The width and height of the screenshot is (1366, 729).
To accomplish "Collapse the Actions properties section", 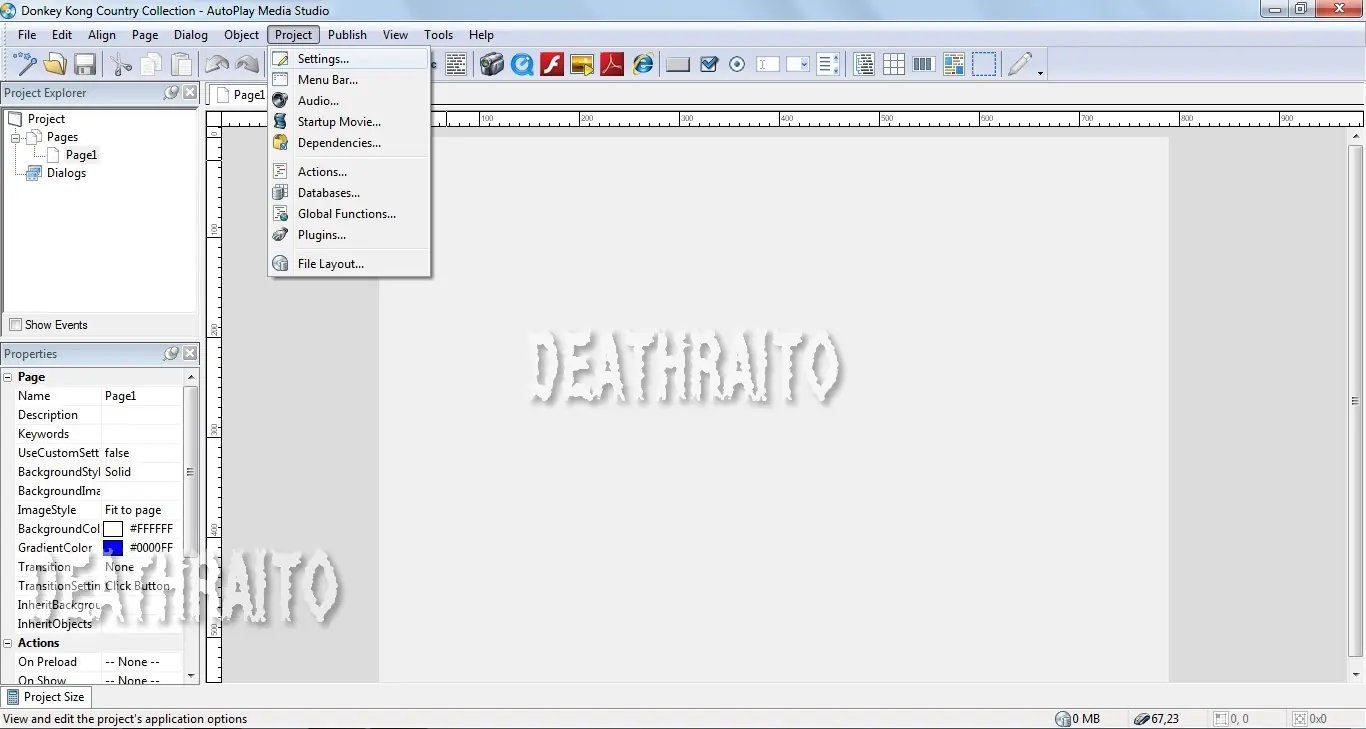I will pos(8,644).
